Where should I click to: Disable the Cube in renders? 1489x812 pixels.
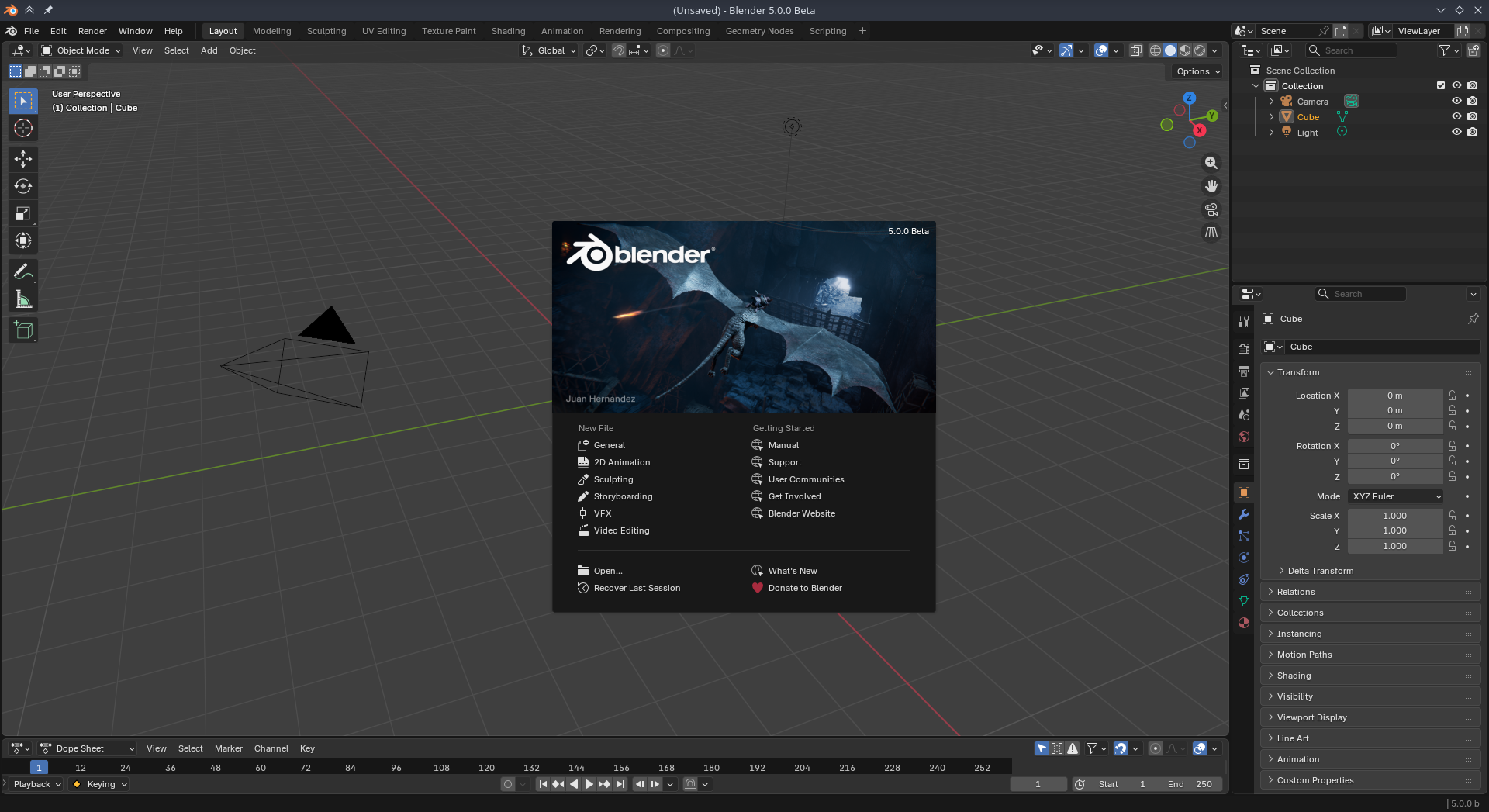[x=1473, y=116]
